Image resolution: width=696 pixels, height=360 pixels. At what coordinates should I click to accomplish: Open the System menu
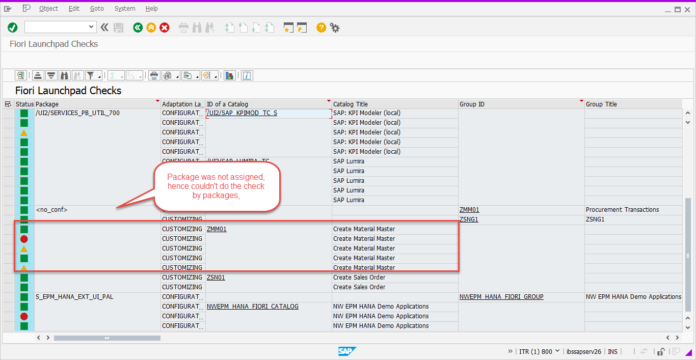tap(125, 8)
